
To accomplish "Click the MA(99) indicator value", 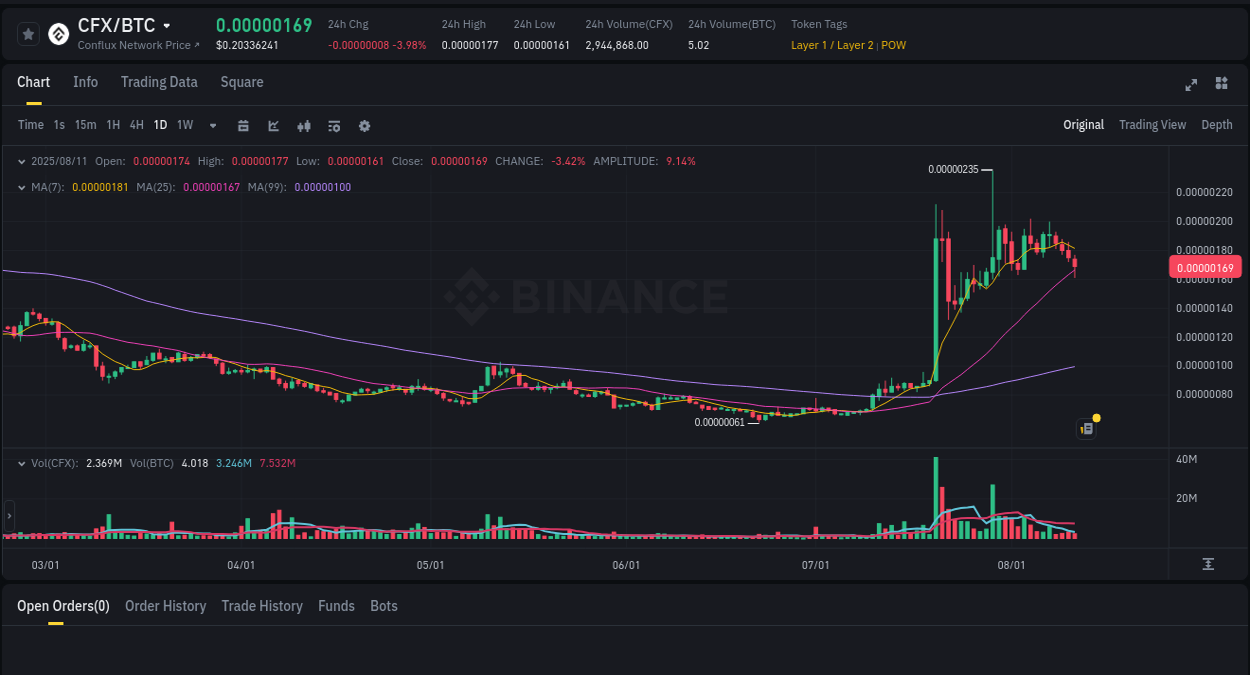I will [x=322, y=187].
